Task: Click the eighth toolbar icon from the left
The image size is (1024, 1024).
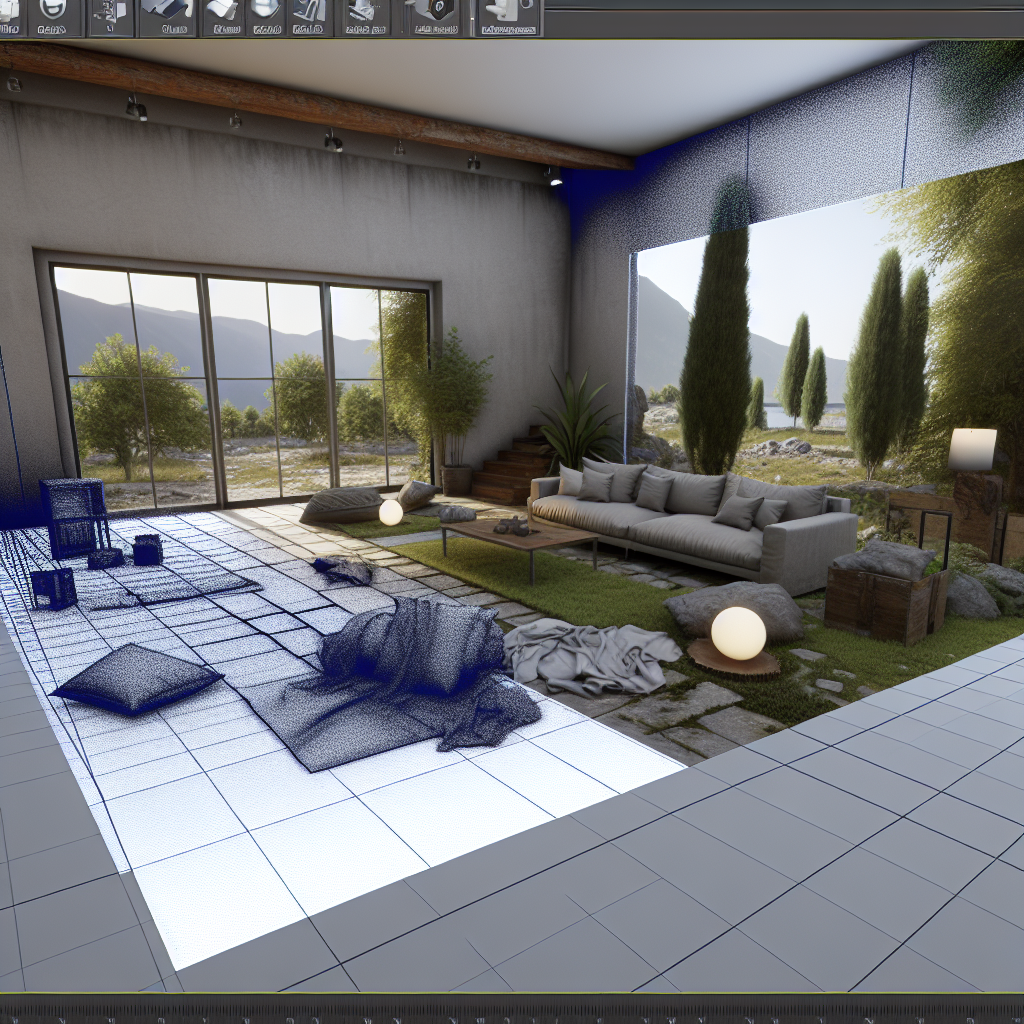Action: click(367, 14)
